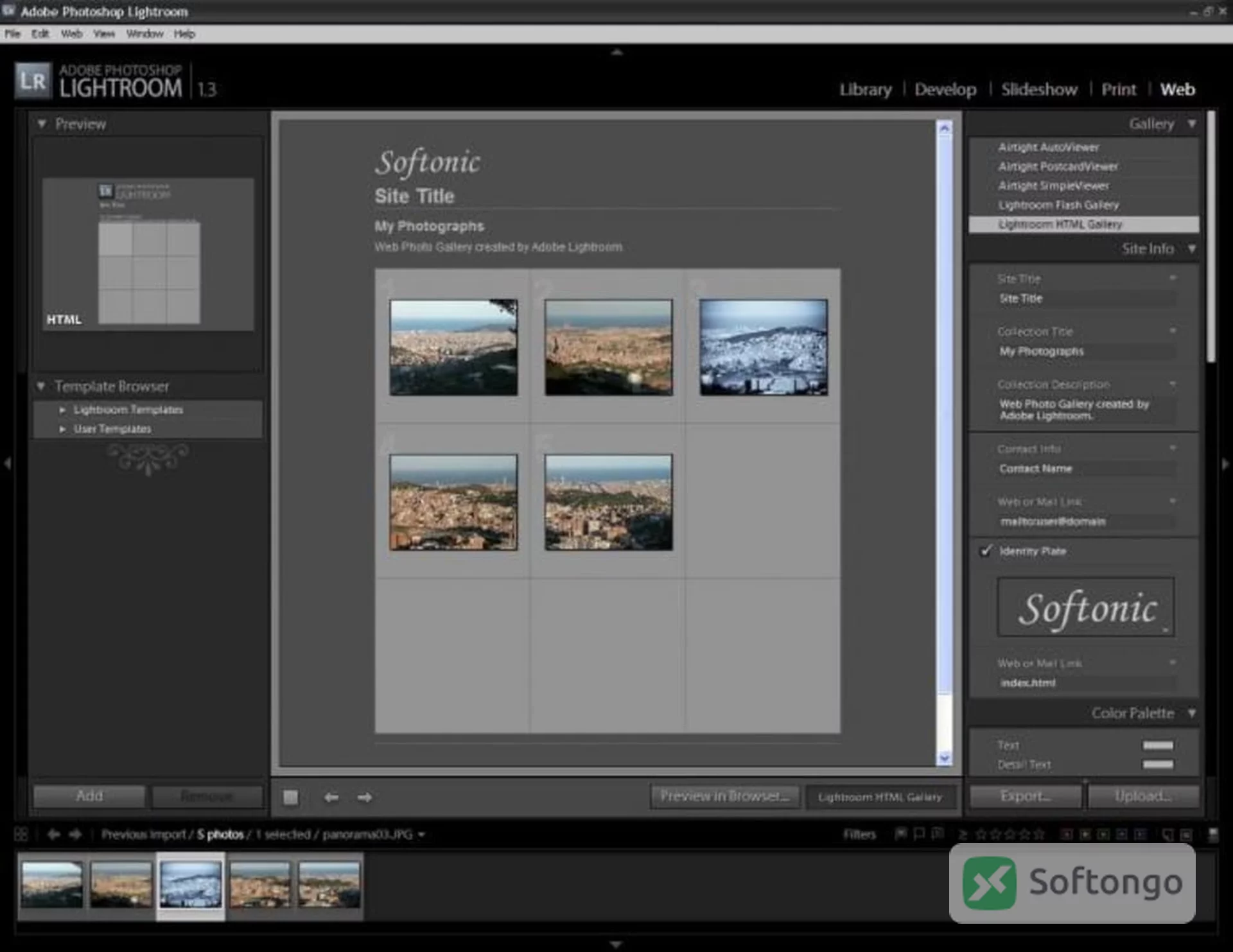Click the Add template button

(89, 796)
